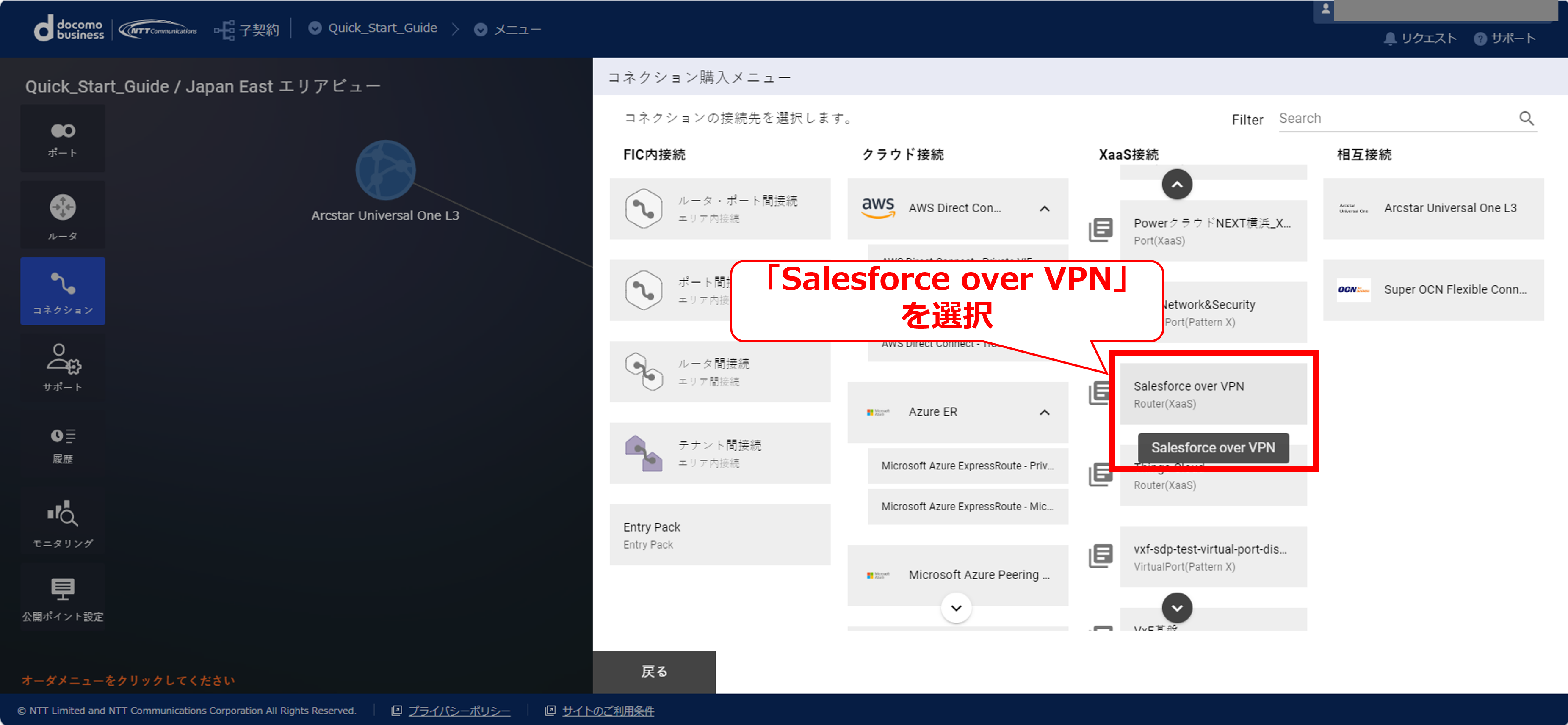The image size is (1568, 725).
Task: Select ルータ間接続 エリア間接続
Action: coord(720,372)
